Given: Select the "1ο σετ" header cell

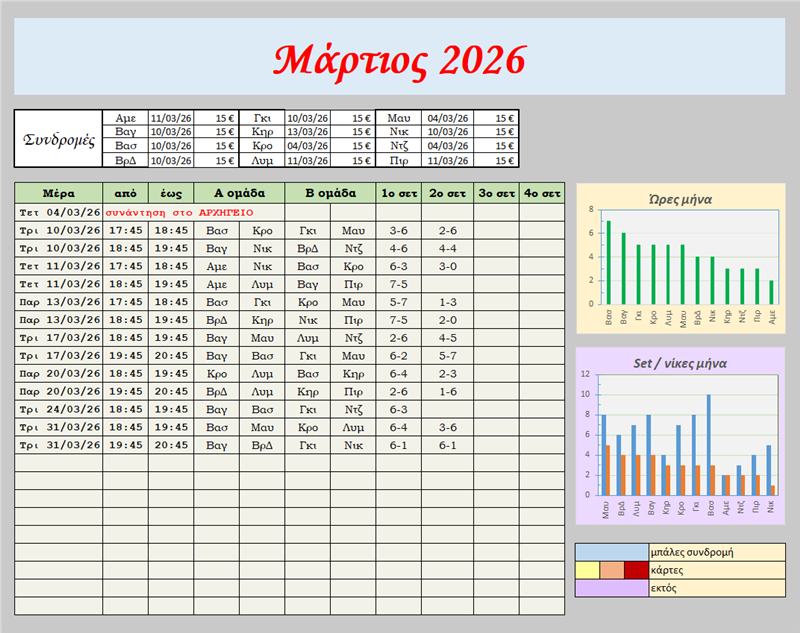Looking at the screenshot, I should click(399, 192).
